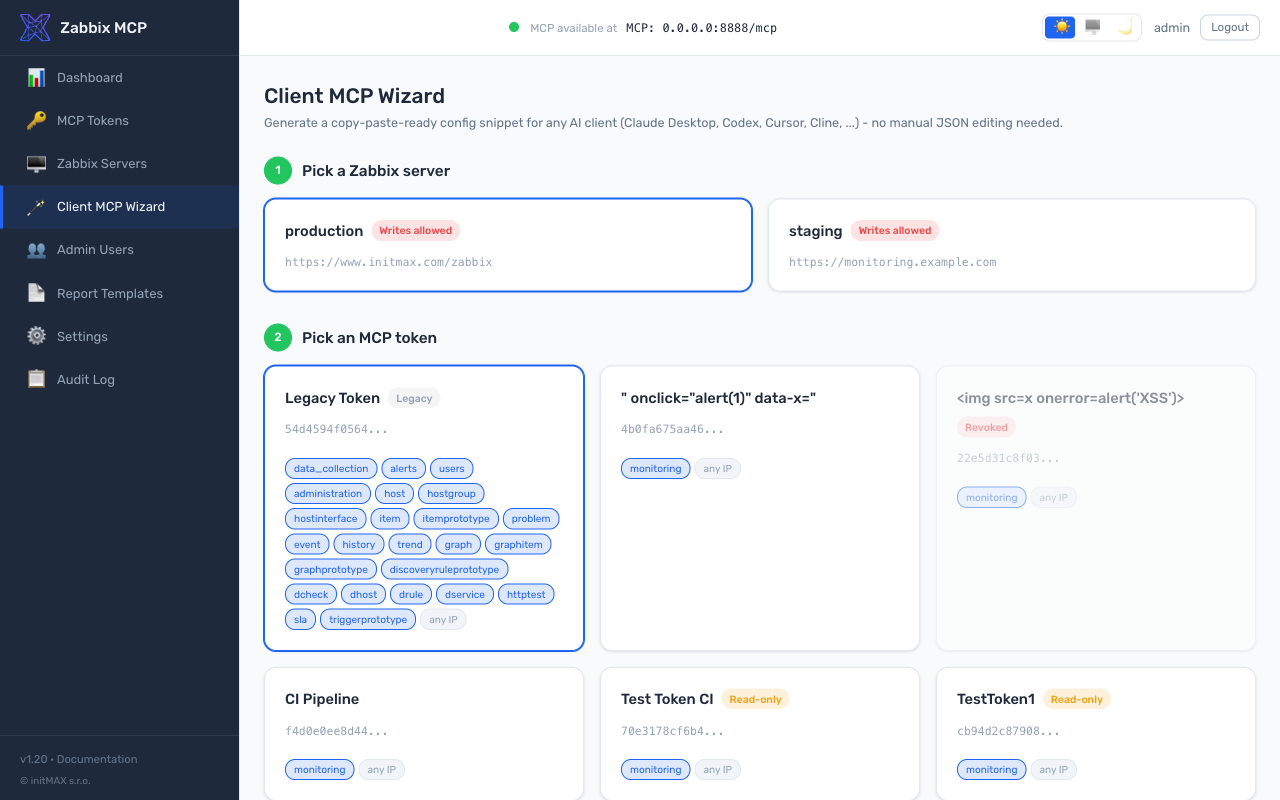Click the httptest scope tag

(526, 594)
